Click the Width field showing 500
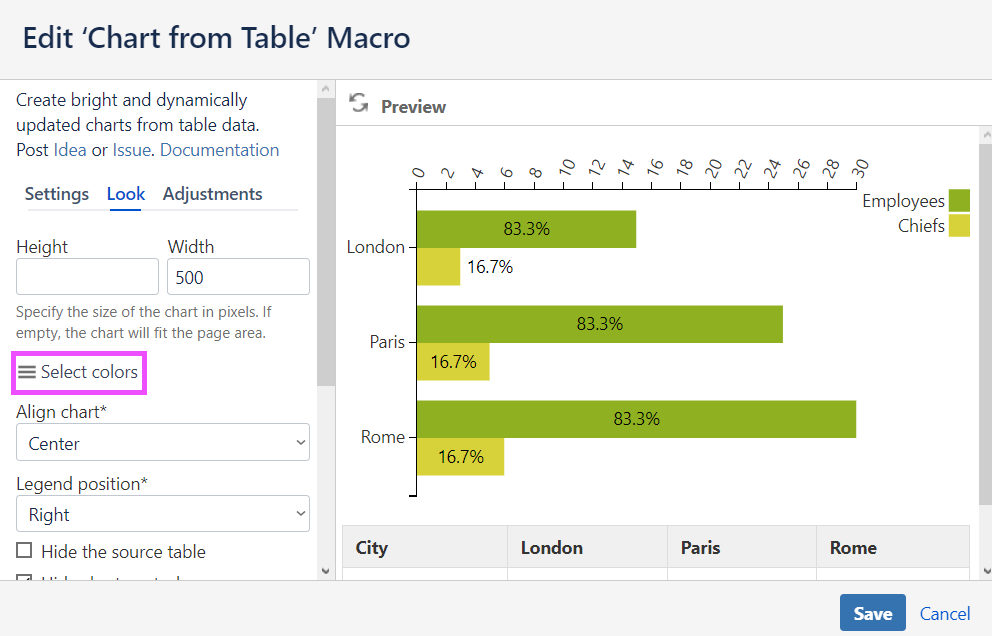This screenshot has width=992, height=636. pyautogui.click(x=238, y=276)
